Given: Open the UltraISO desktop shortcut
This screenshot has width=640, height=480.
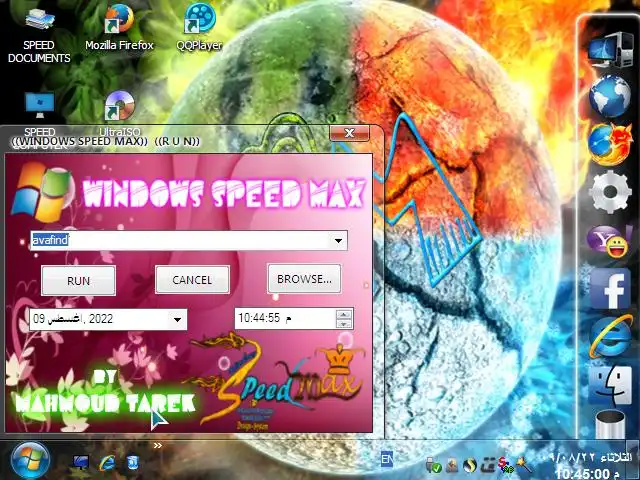Looking at the screenshot, I should pos(120,113).
